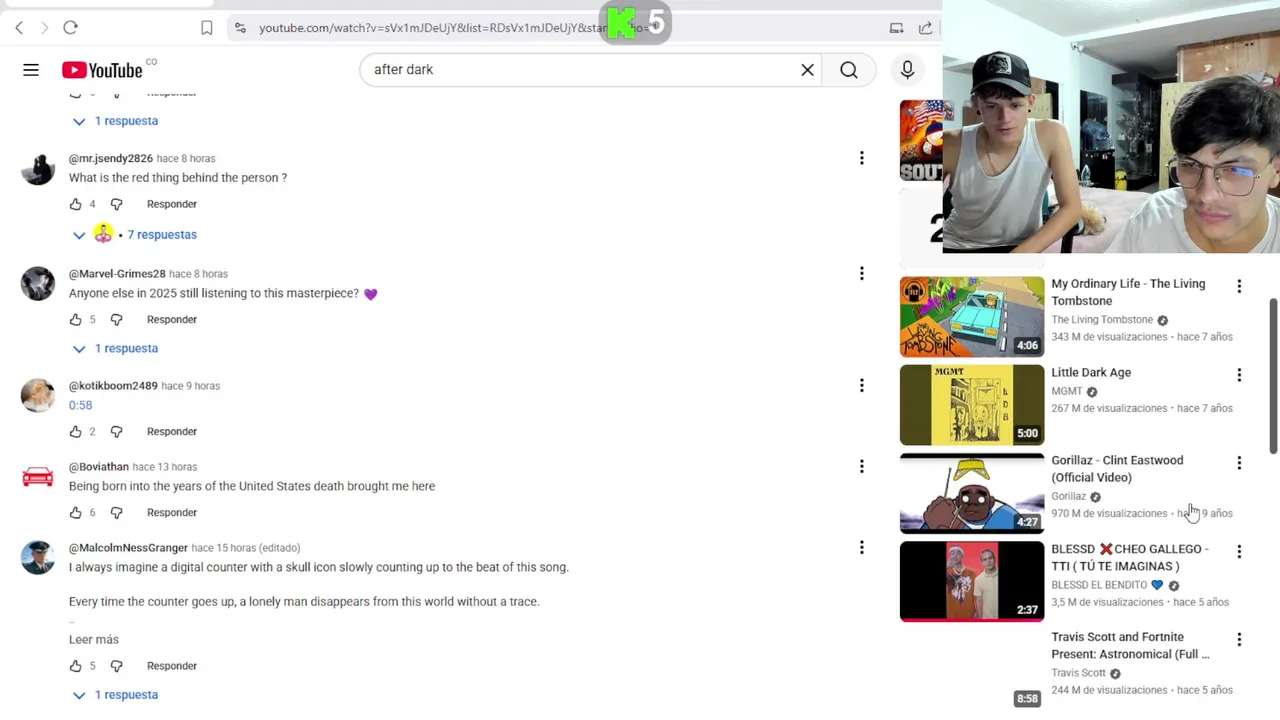The width and height of the screenshot is (1280, 720).
Task: Dislike @Boviathan's comment
Action: [x=116, y=513]
